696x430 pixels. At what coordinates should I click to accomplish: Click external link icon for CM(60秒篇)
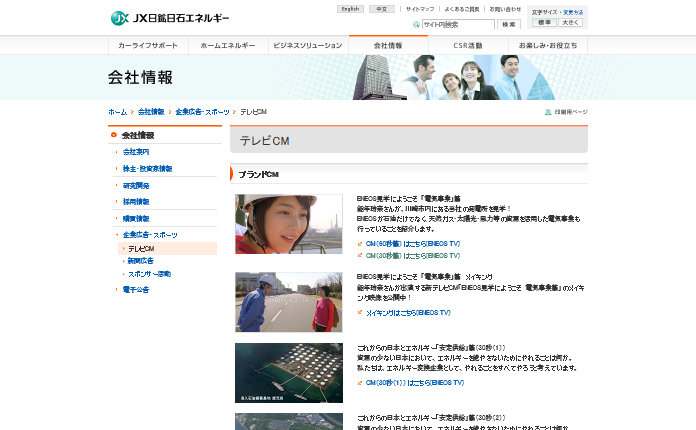360,243
